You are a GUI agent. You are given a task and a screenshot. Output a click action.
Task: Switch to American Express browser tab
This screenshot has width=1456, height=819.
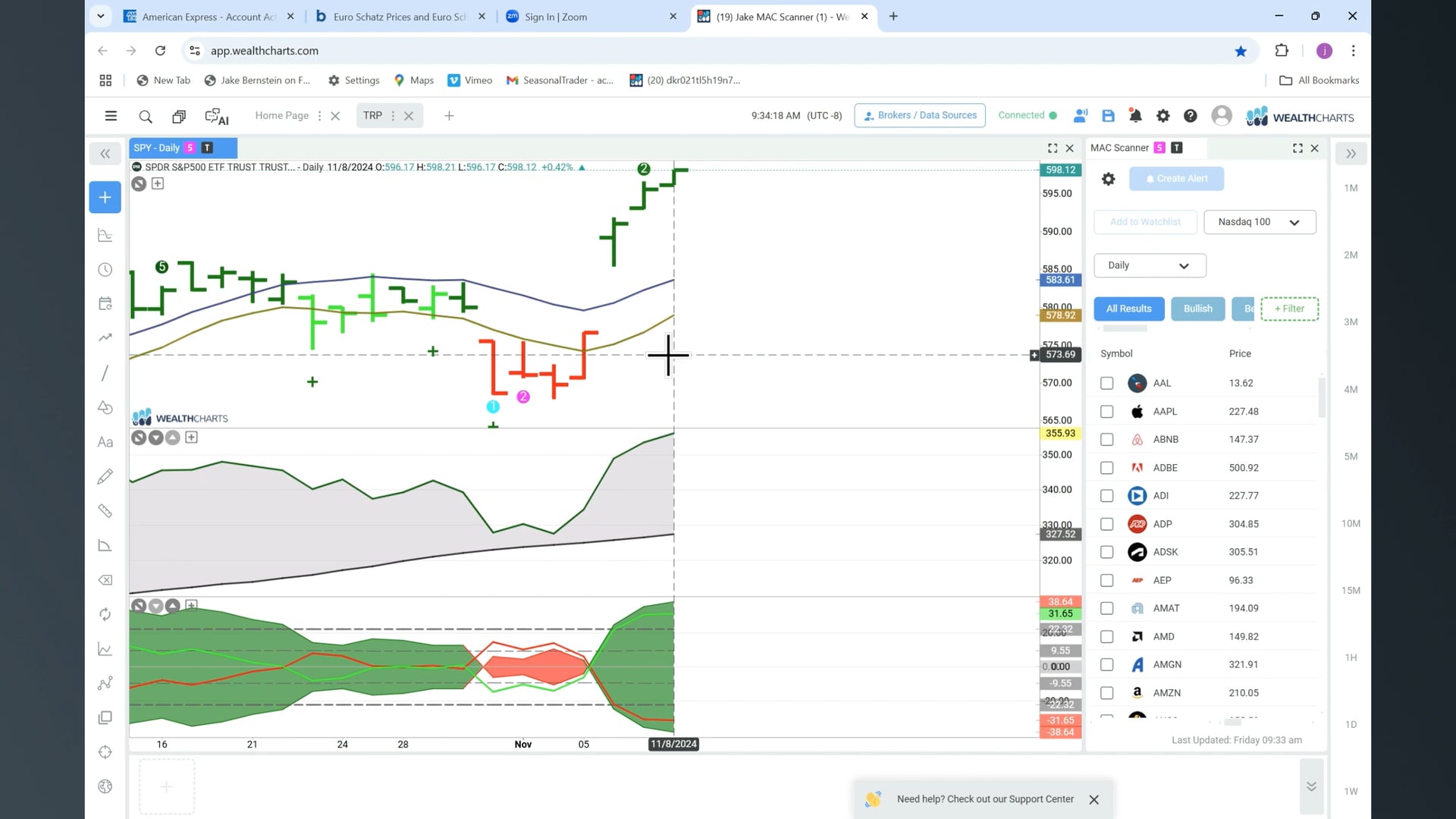click(x=209, y=17)
